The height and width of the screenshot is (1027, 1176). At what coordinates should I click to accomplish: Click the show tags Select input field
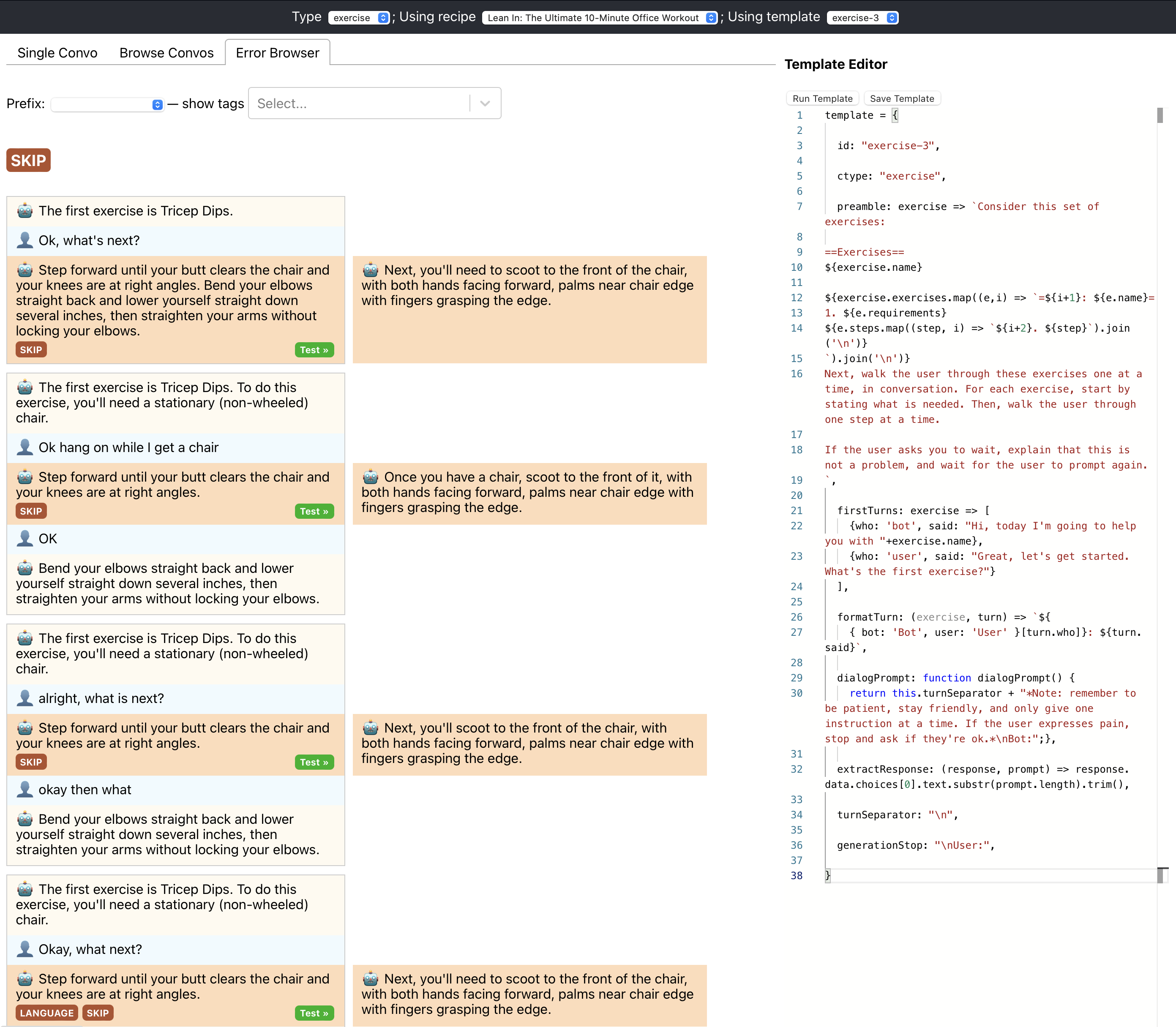359,103
